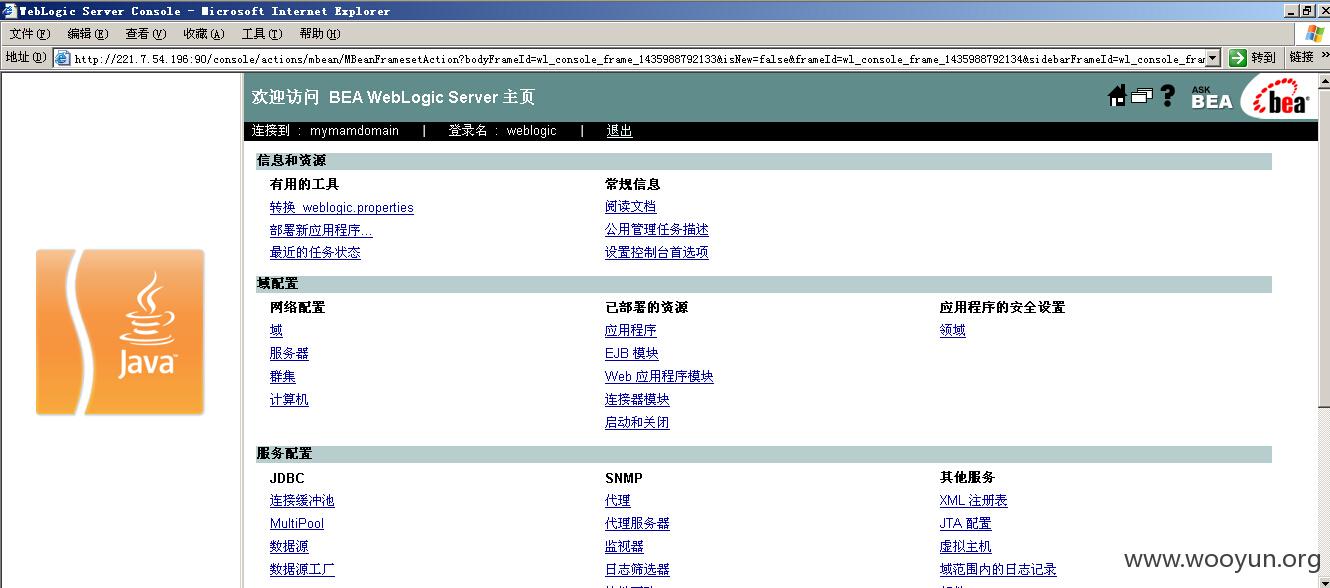The image size is (1330, 588).
Task: Click the mymamdomain domain name text
Action: coord(354,131)
